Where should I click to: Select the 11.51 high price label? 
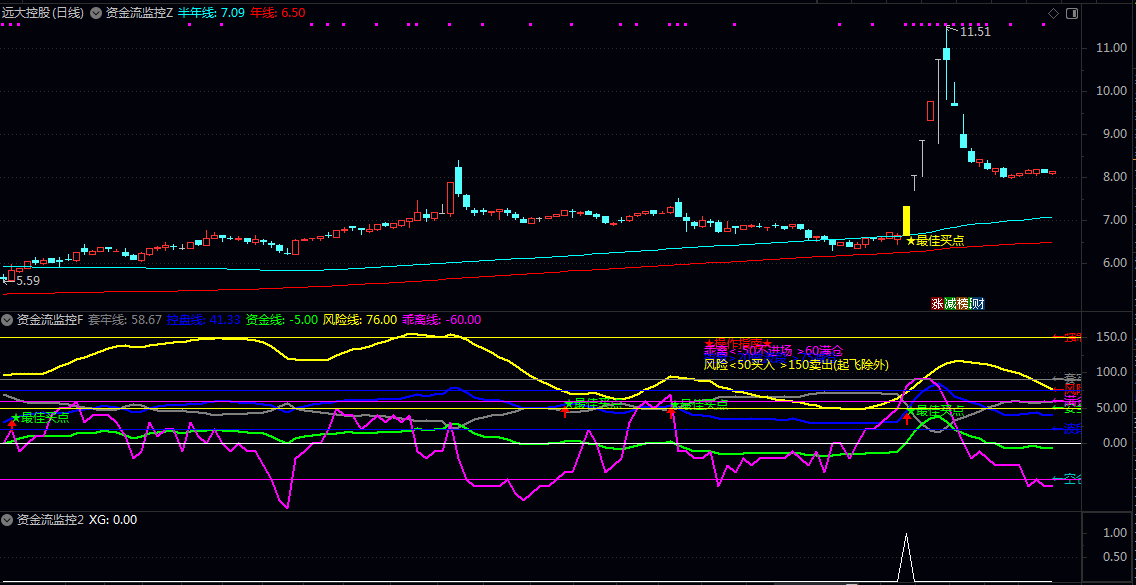[974, 32]
